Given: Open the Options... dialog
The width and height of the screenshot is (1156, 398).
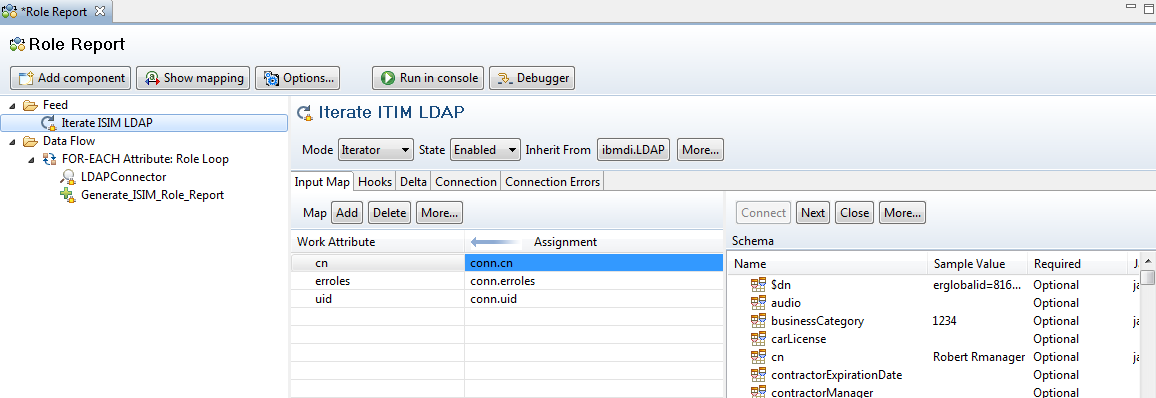Looking at the screenshot, I should click(298, 77).
